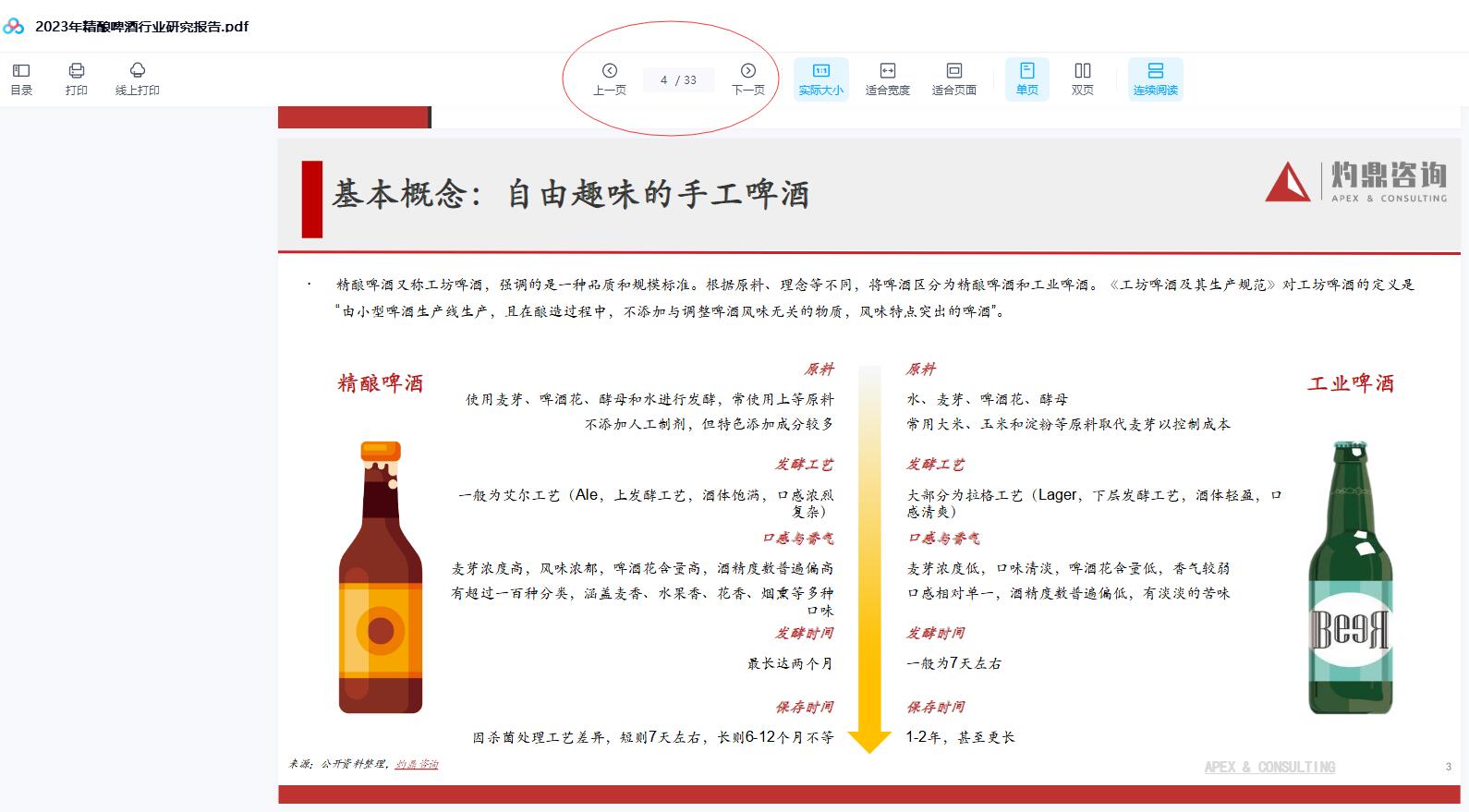Screen dimensions: 1469x812
Task: Click the cloud app logo icon
Action: pos(14,26)
